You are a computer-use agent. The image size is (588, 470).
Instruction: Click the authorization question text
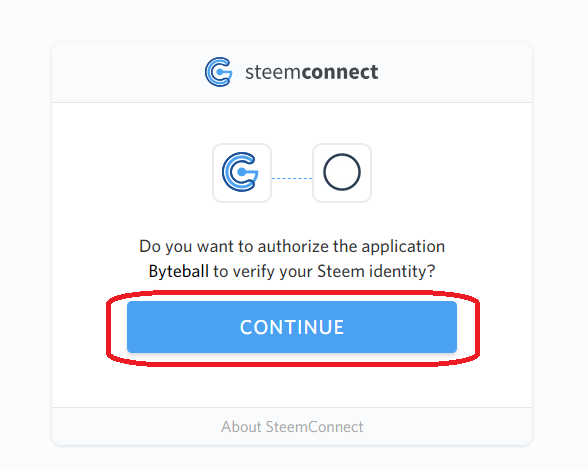click(x=292, y=259)
